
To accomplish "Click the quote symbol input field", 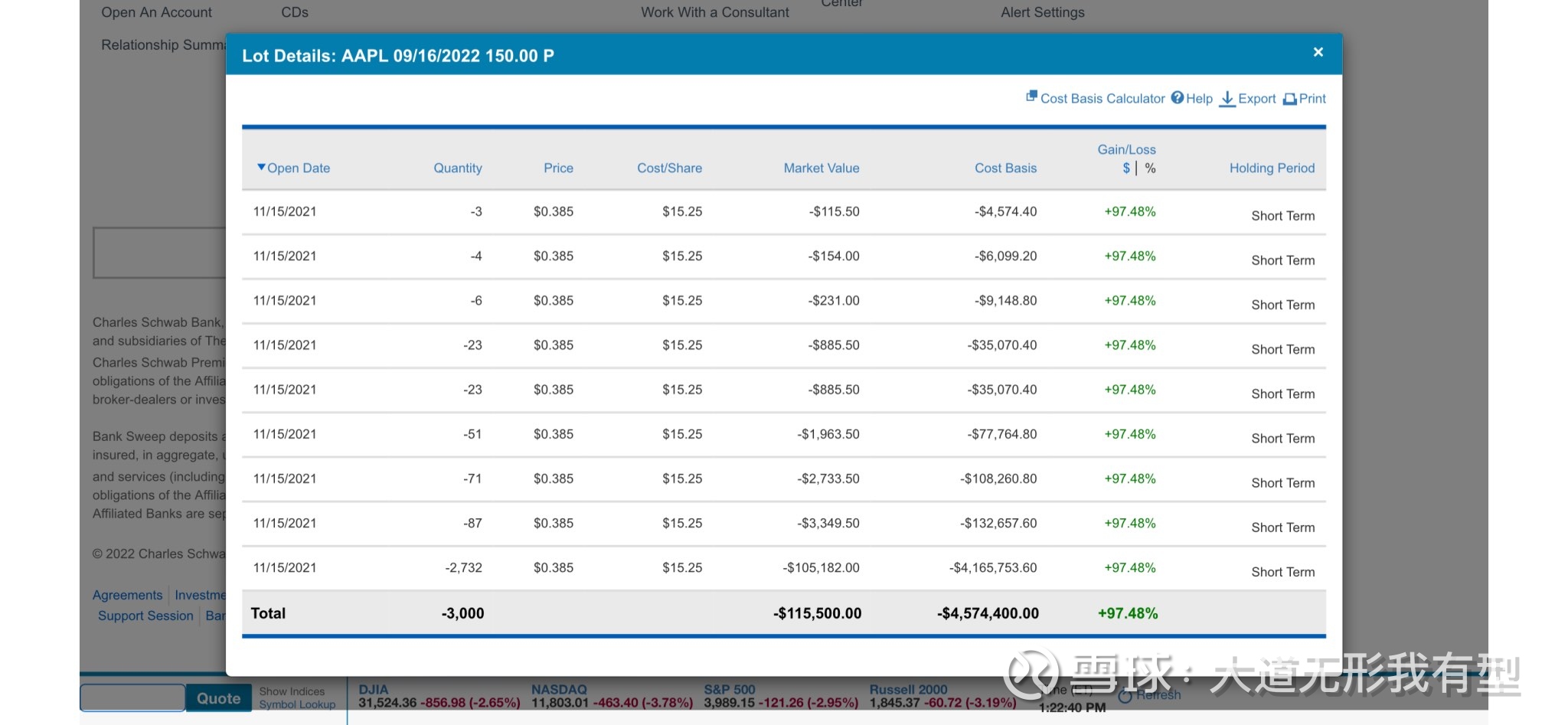I will coord(132,697).
